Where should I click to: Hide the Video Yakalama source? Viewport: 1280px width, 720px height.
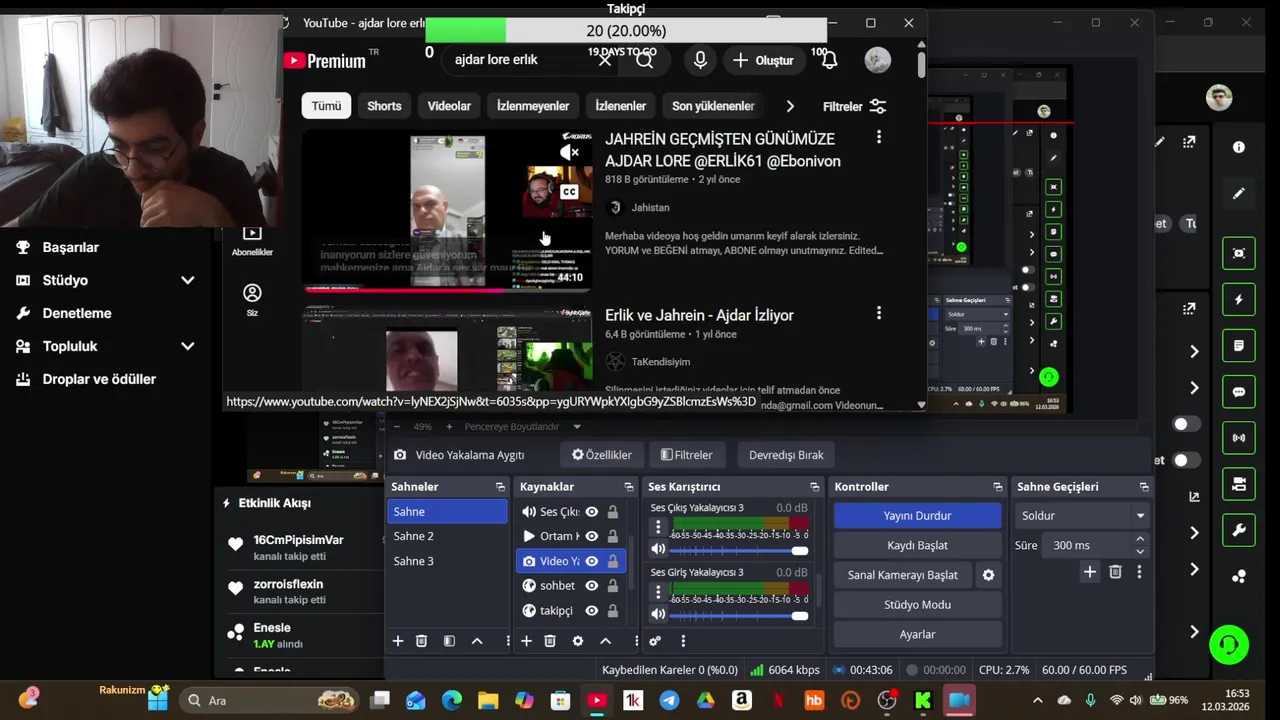click(592, 561)
